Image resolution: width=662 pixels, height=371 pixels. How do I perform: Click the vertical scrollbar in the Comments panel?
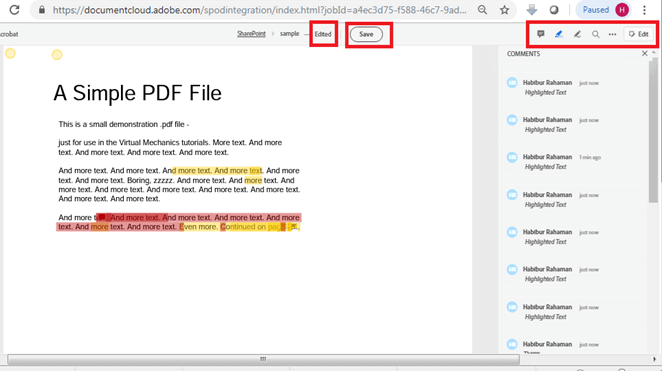click(654, 131)
